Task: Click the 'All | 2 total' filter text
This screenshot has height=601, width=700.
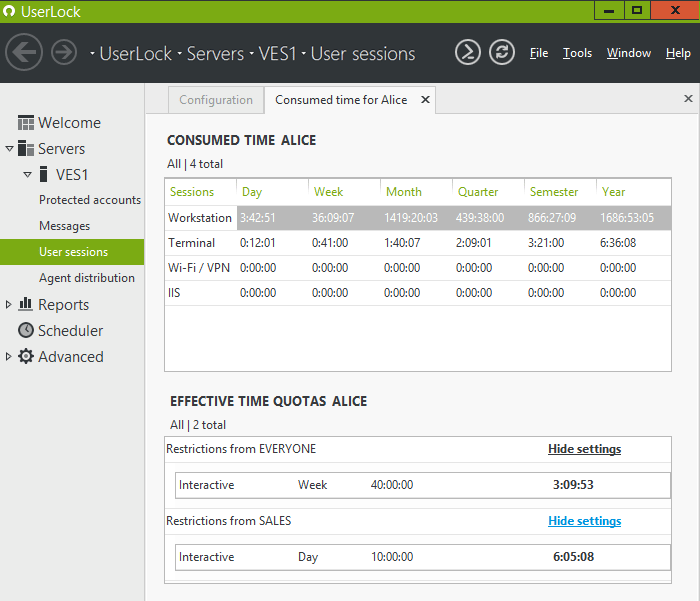Action: point(198,425)
